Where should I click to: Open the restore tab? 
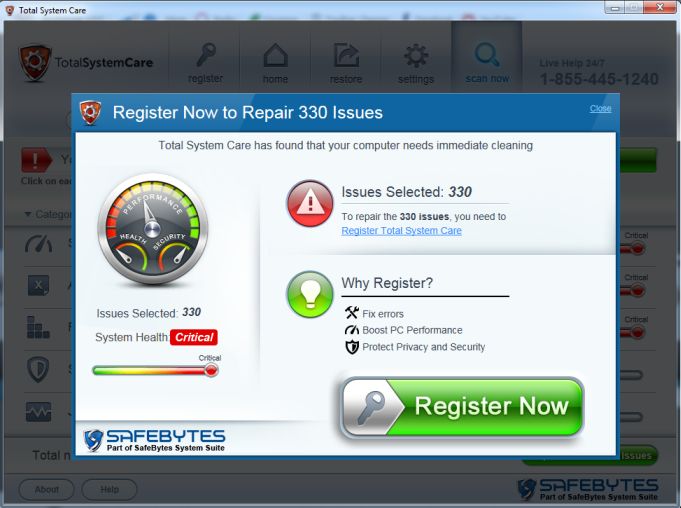(x=346, y=63)
